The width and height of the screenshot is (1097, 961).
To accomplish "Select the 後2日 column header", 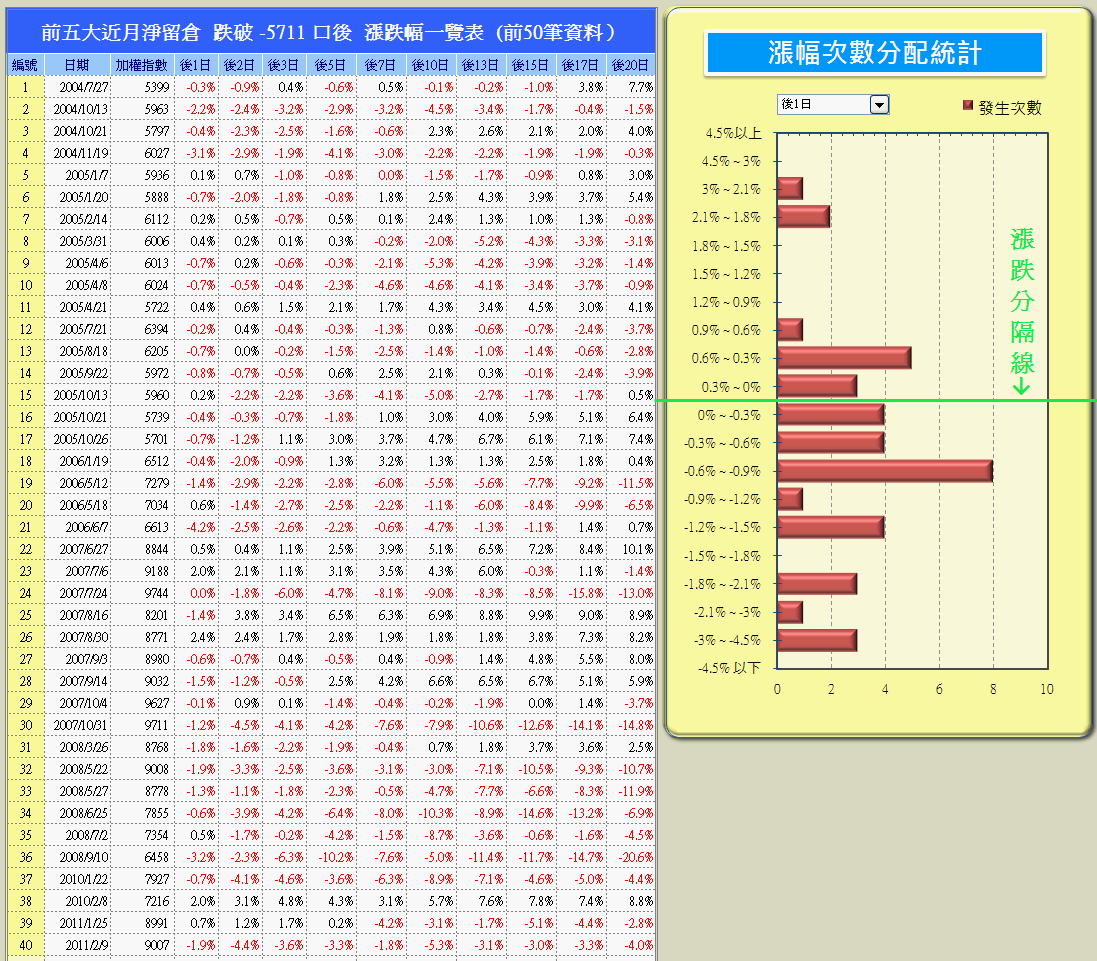I will pyautogui.click(x=239, y=65).
